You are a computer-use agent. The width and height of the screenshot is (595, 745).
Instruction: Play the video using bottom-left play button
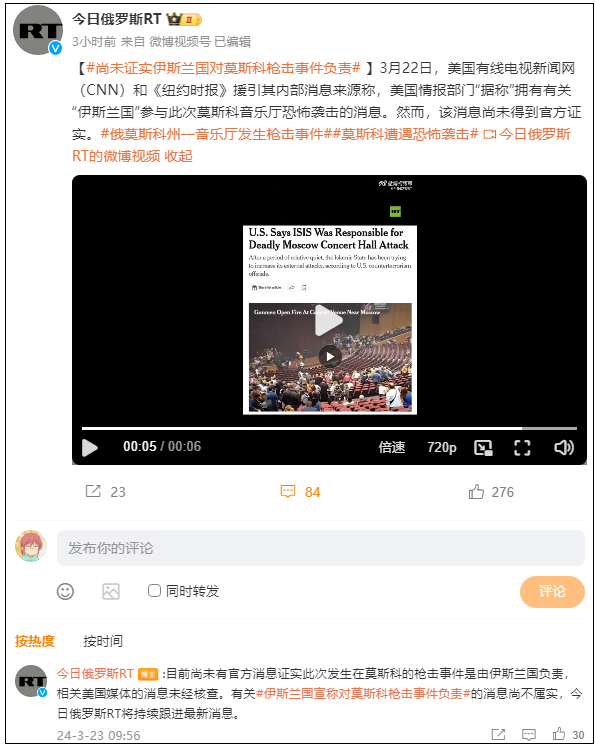pyautogui.click(x=89, y=448)
